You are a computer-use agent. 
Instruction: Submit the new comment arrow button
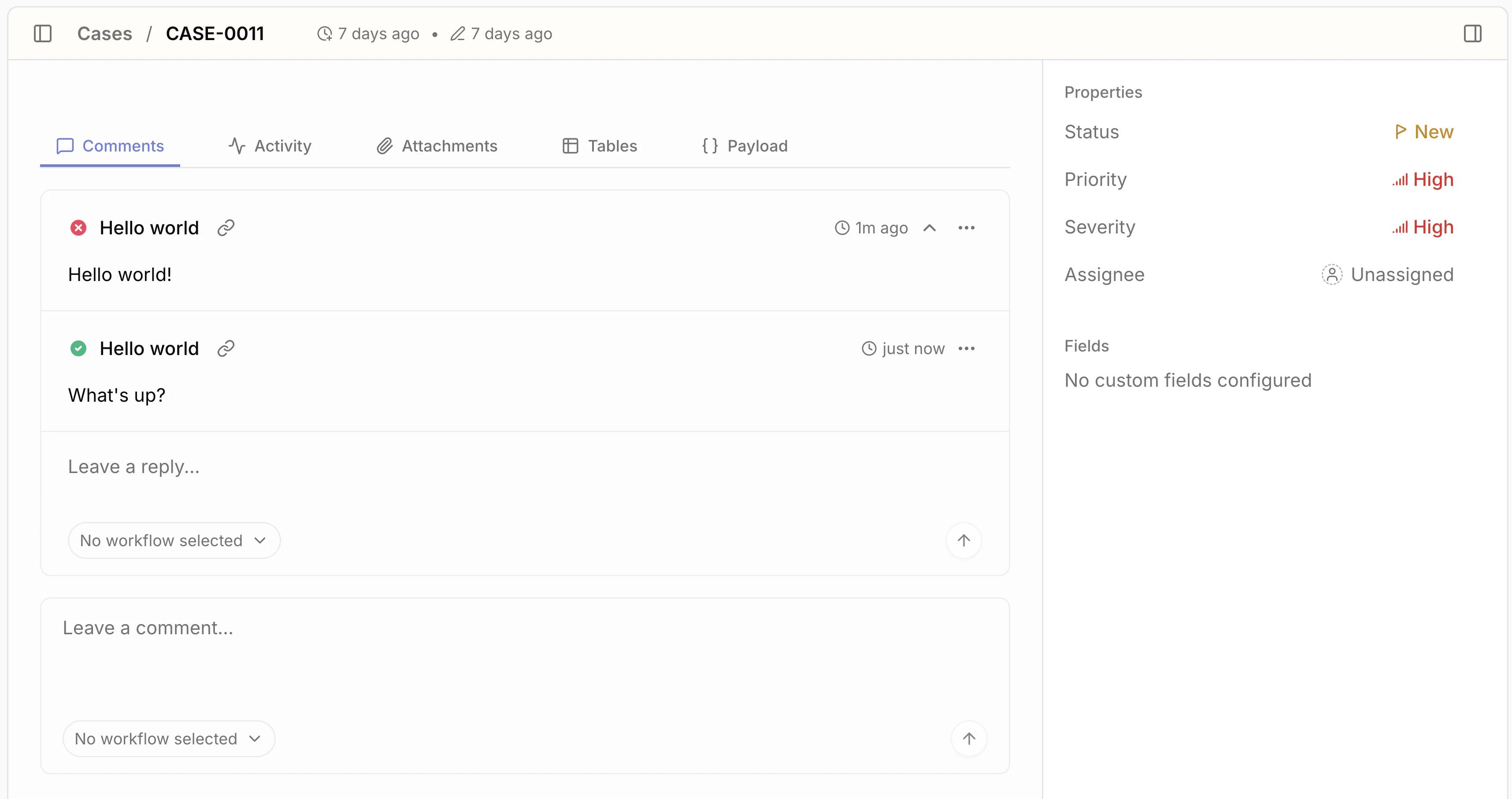[x=968, y=739]
